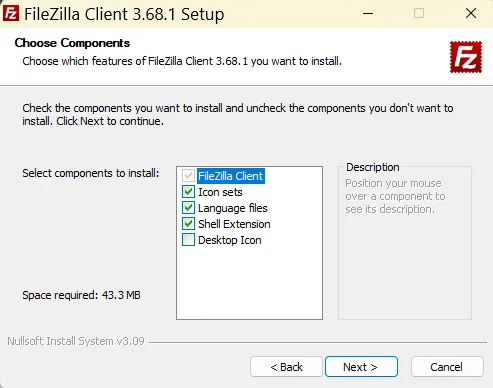Minimize the Setup window

(x=368, y=14)
